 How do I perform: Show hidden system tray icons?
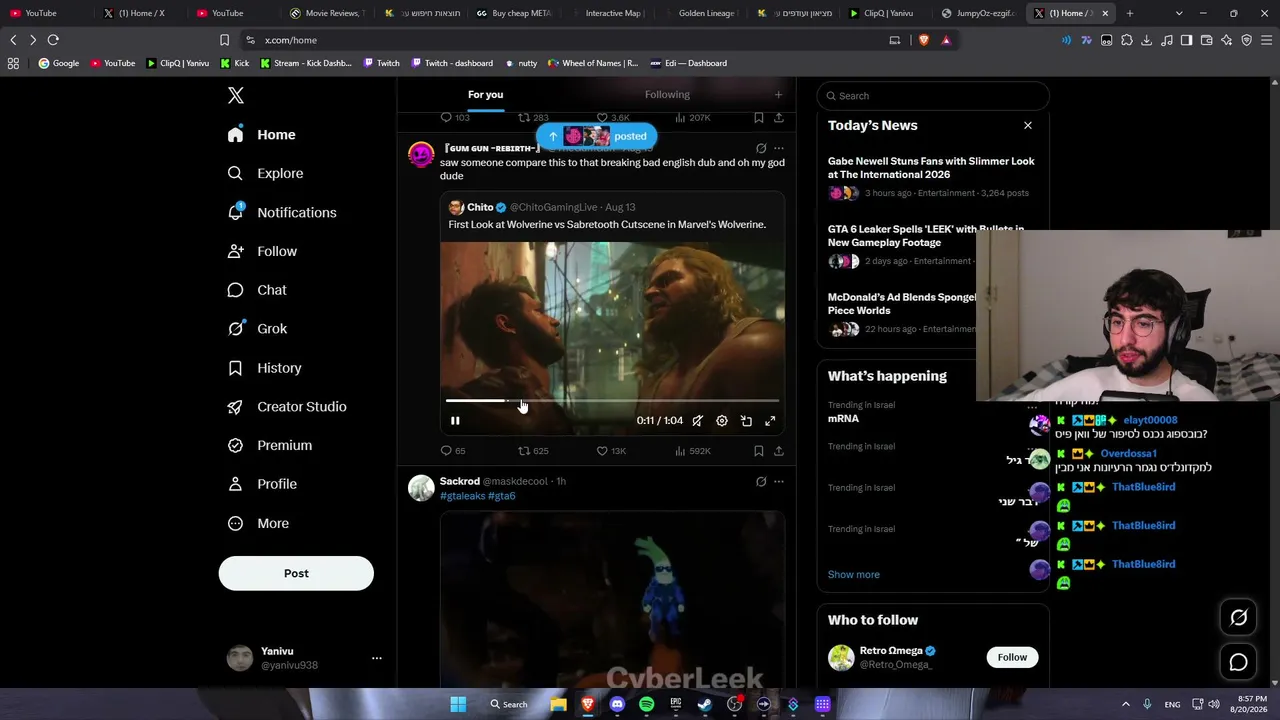tap(1125, 704)
